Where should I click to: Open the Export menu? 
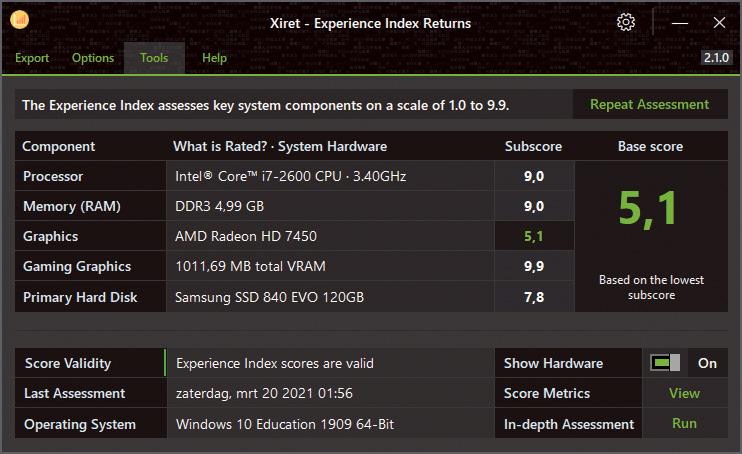(32, 58)
